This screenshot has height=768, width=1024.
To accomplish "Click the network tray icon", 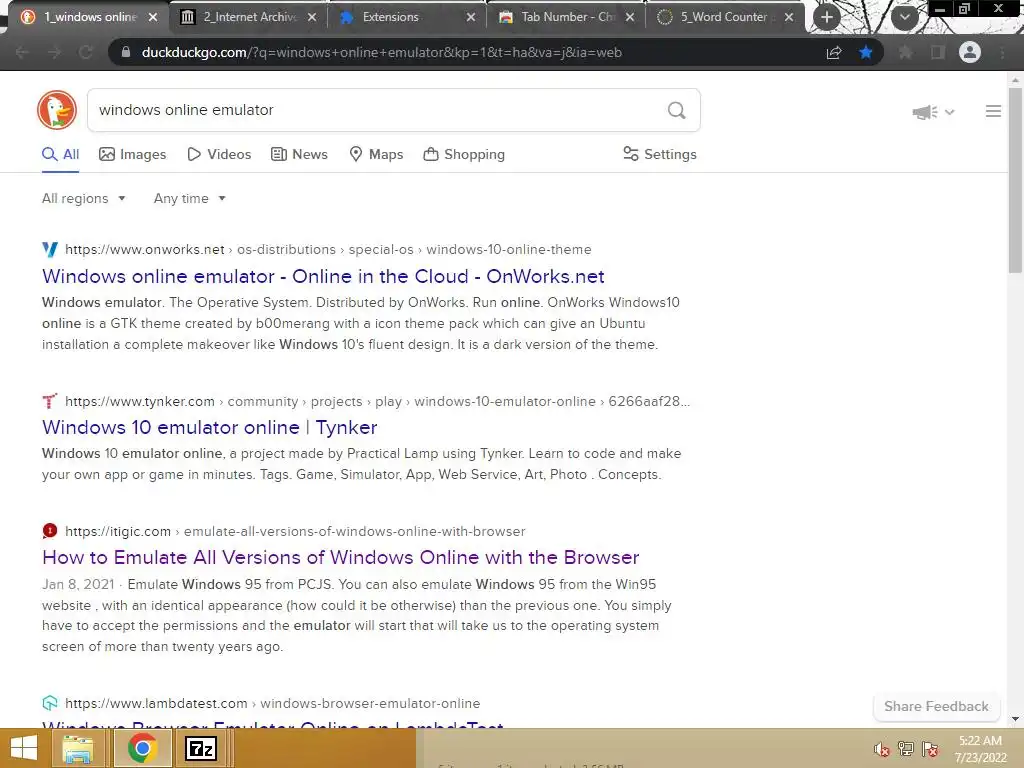I will (905, 749).
